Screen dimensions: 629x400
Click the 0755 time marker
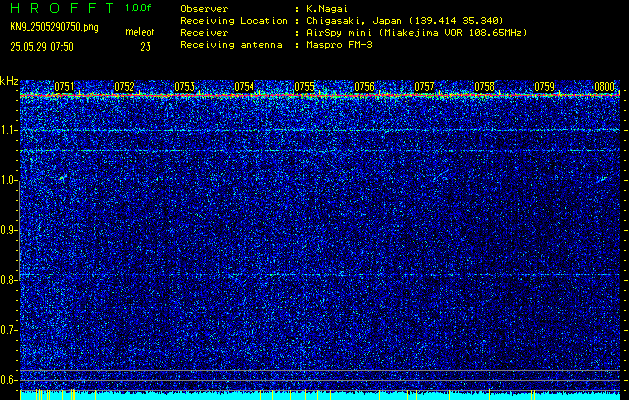pyautogui.click(x=304, y=87)
